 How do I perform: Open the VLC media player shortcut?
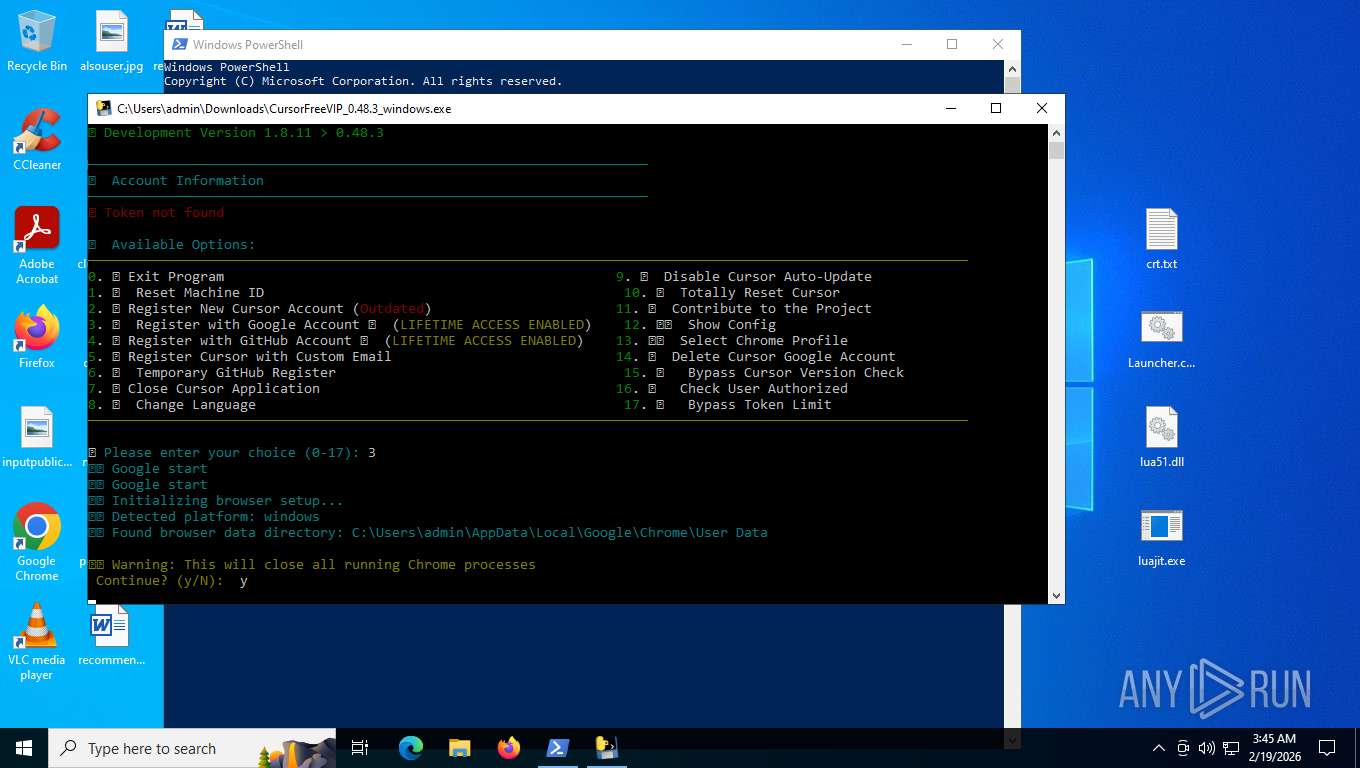pyautogui.click(x=37, y=641)
